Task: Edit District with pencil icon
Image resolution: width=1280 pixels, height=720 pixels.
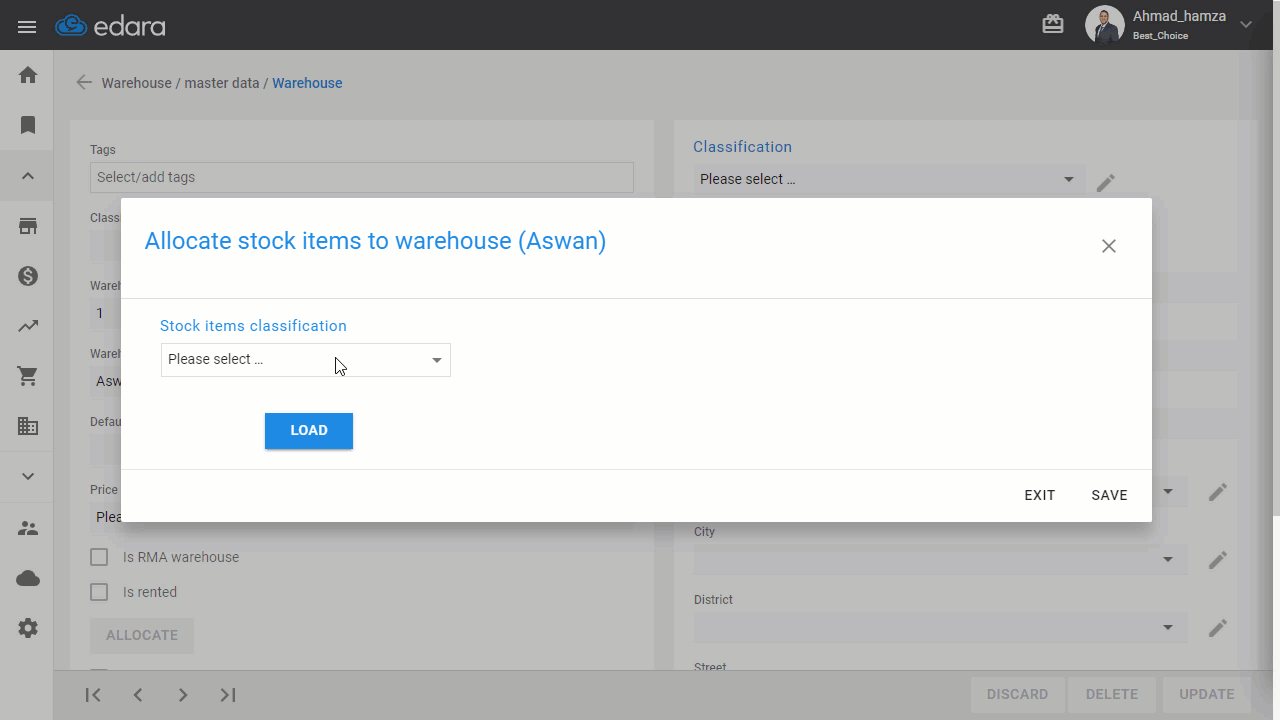Action: coord(1217,628)
